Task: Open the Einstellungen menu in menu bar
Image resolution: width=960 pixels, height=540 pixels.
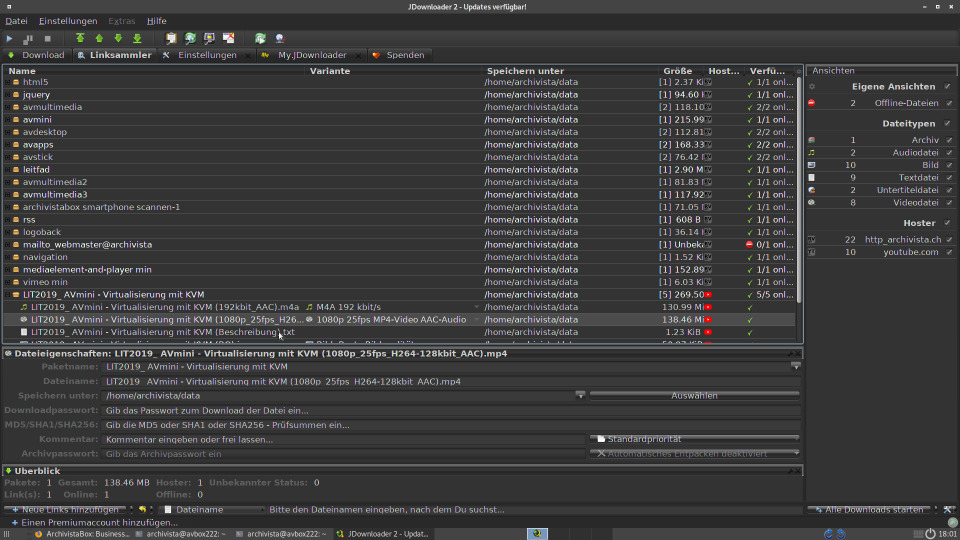Action: (x=68, y=21)
